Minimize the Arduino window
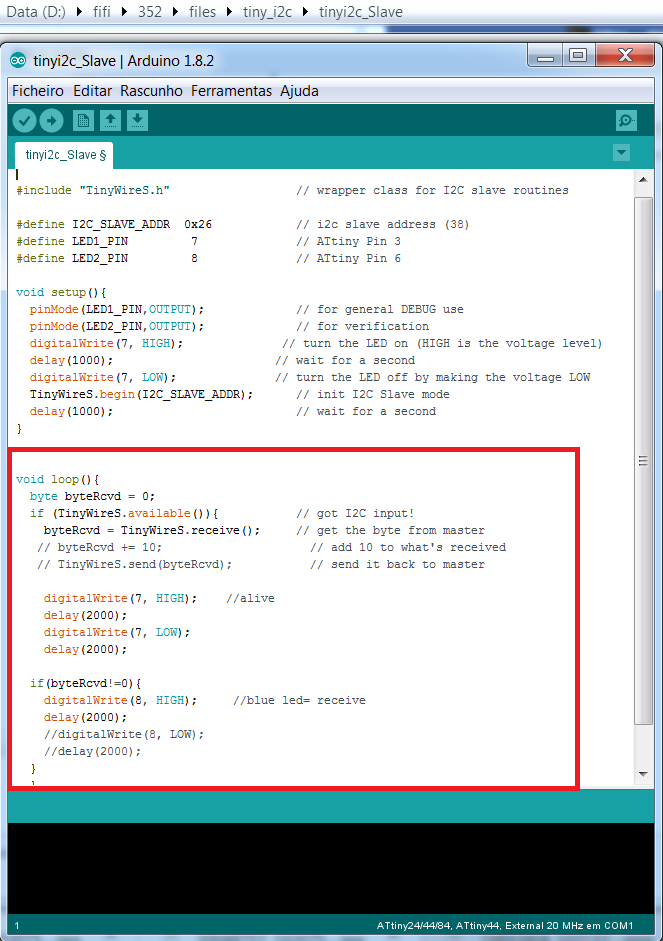The width and height of the screenshot is (663, 941). (545, 56)
